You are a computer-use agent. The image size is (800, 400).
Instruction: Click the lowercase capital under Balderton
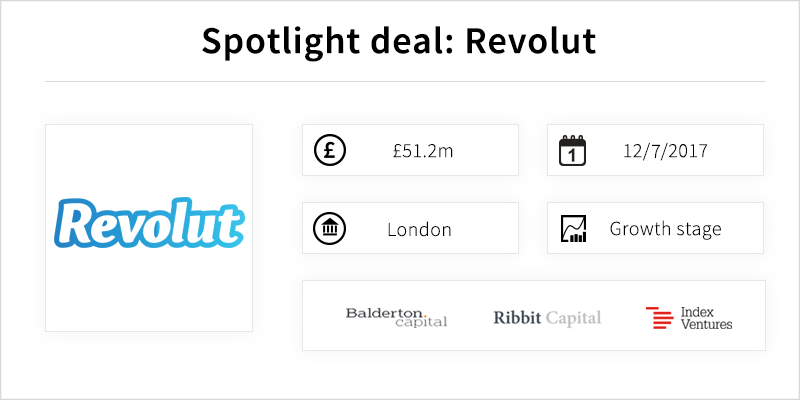tap(421, 321)
